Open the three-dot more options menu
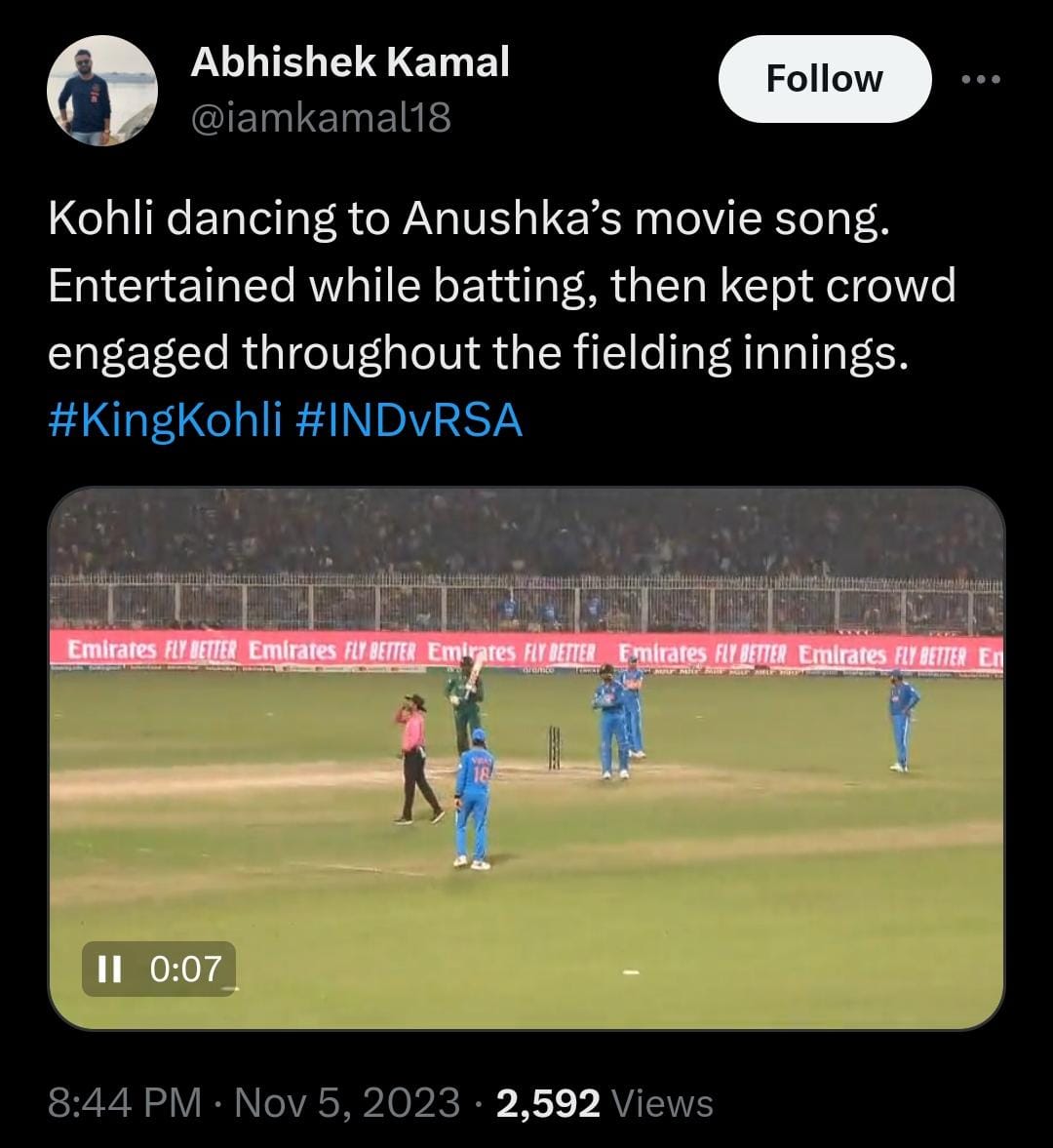The image size is (1053, 1148). [980, 80]
